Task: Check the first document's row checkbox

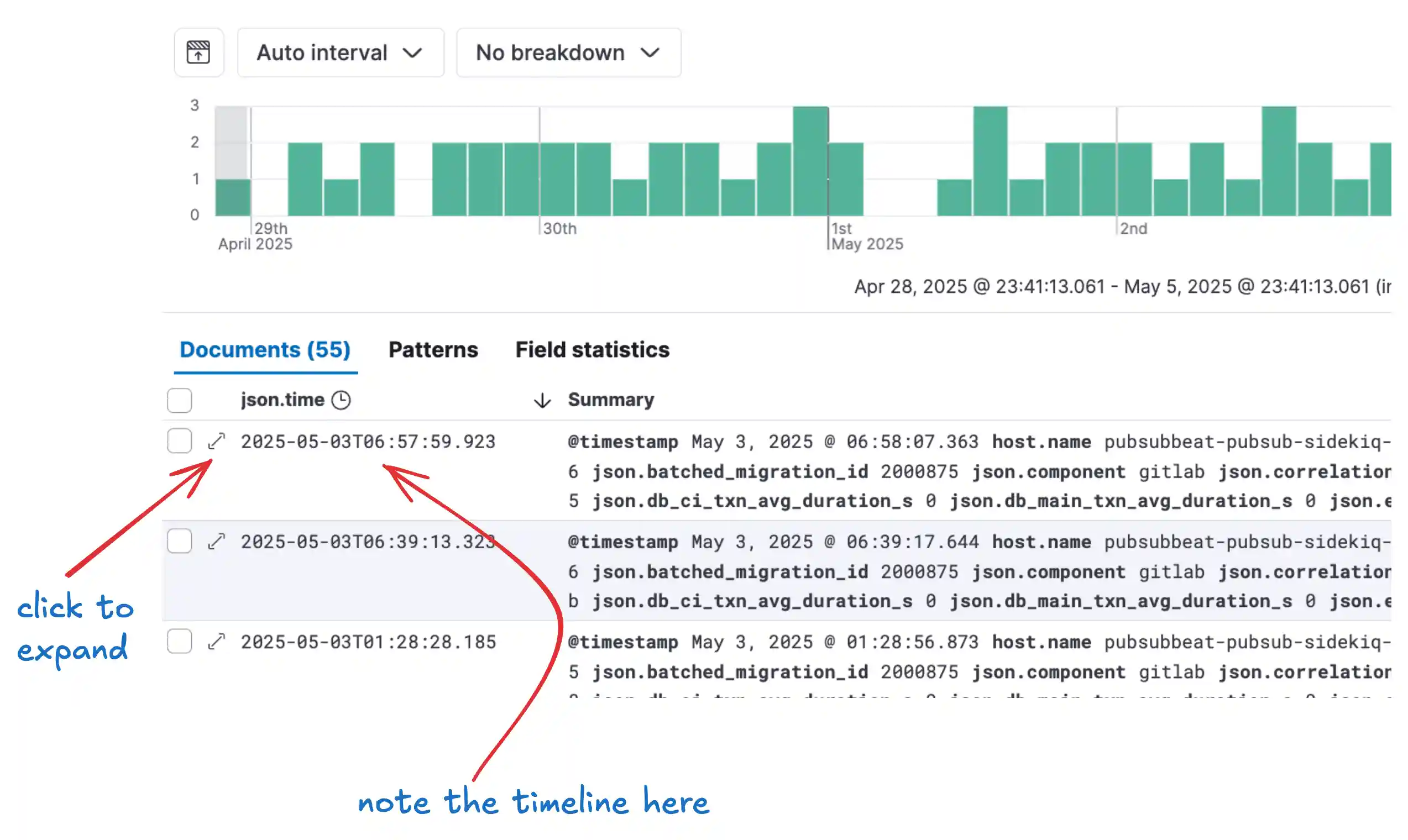Action: [x=179, y=441]
